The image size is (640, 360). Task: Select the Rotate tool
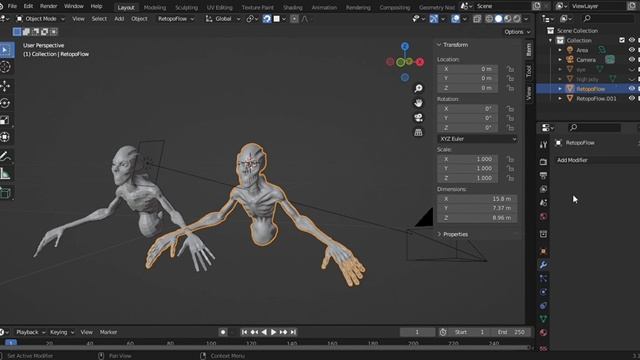tap(5, 103)
